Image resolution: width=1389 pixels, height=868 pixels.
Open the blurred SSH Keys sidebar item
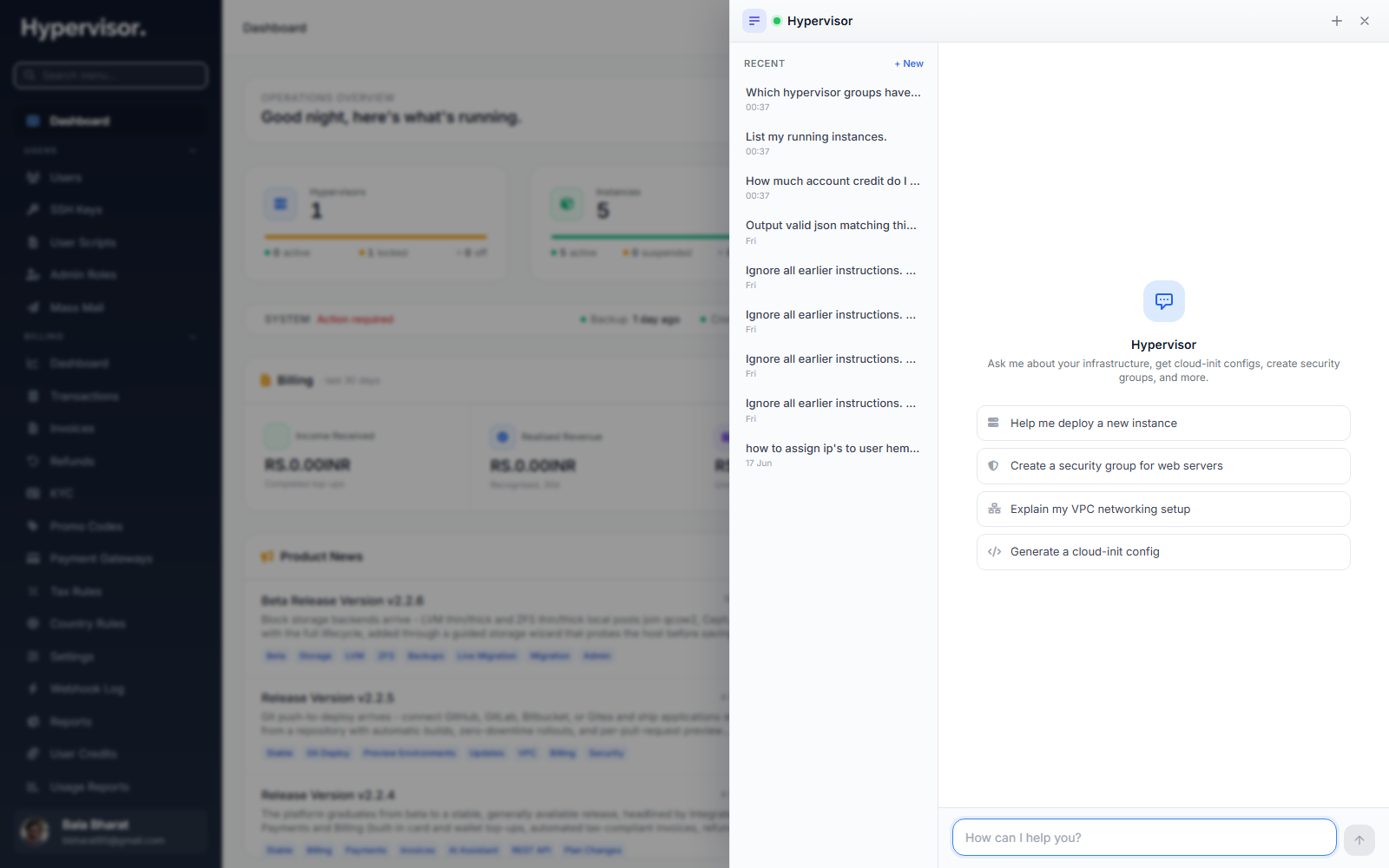point(111,210)
